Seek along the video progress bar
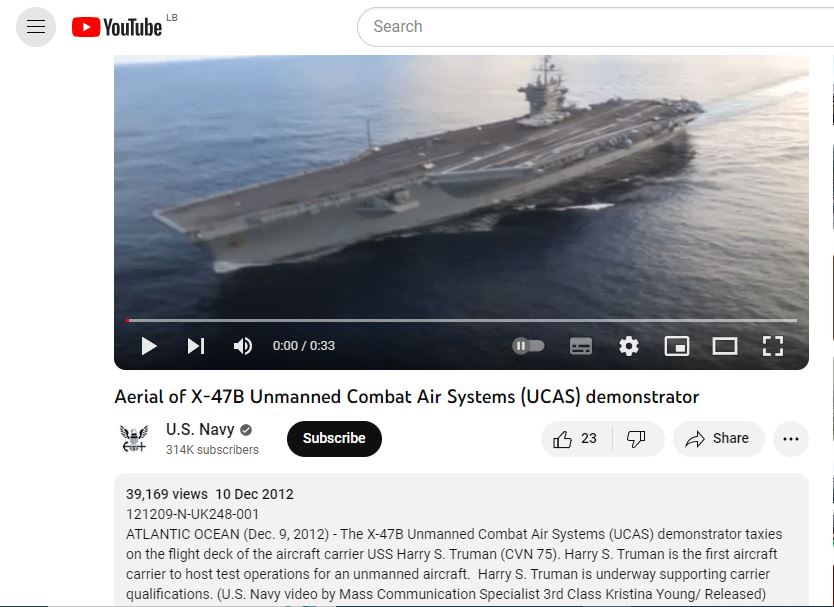The width and height of the screenshot is (834, 607). click(x=462, y=320)
